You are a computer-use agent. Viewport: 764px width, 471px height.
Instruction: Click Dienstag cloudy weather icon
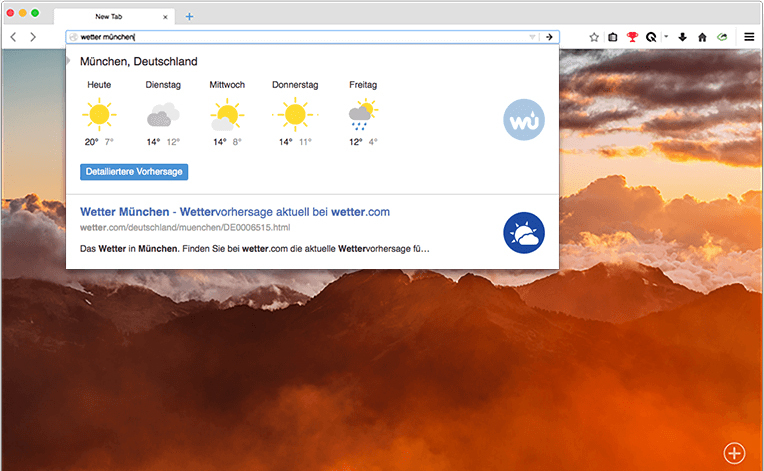(163, 114)
